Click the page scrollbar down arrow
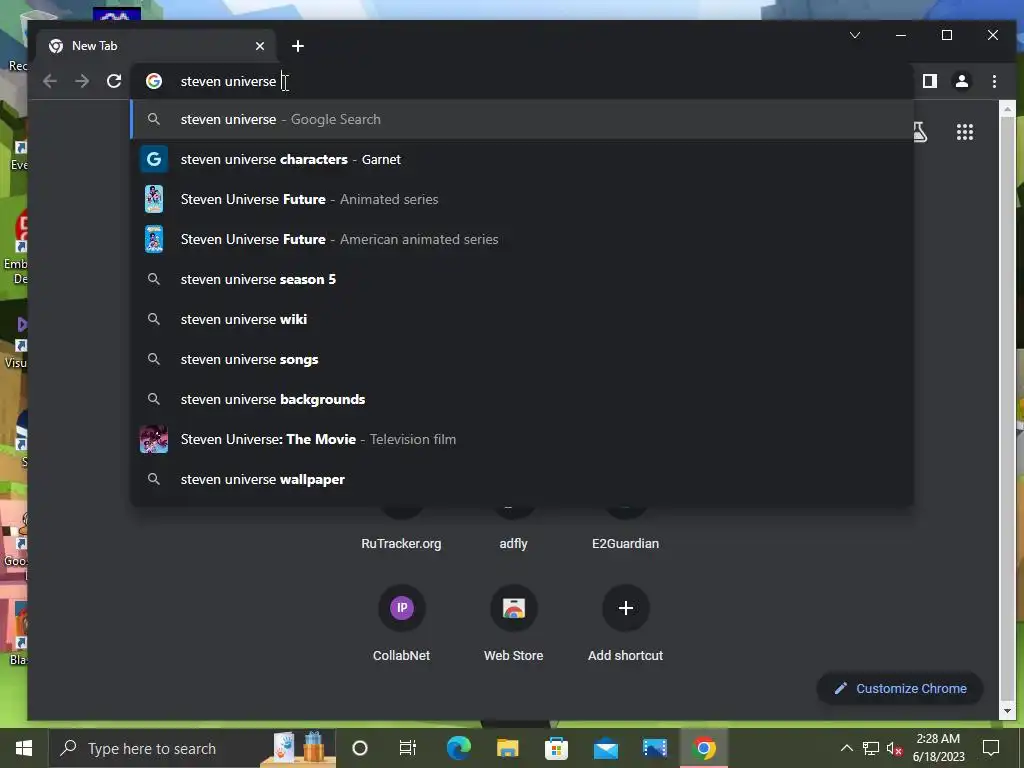The height and width of the screenshot is (768, 1024). 1006,711
